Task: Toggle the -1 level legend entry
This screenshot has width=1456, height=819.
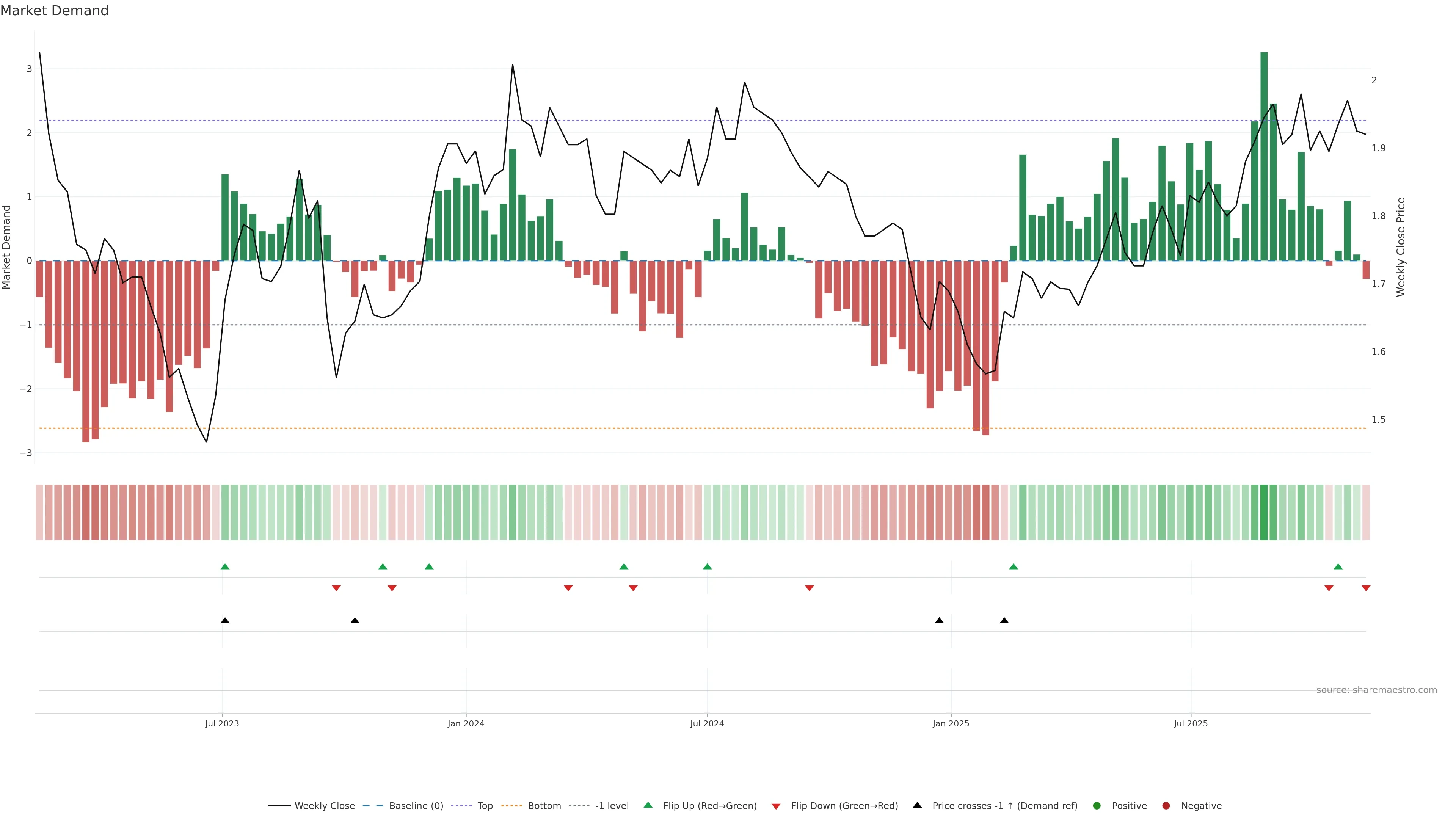Action: click(x=612, y=806)
